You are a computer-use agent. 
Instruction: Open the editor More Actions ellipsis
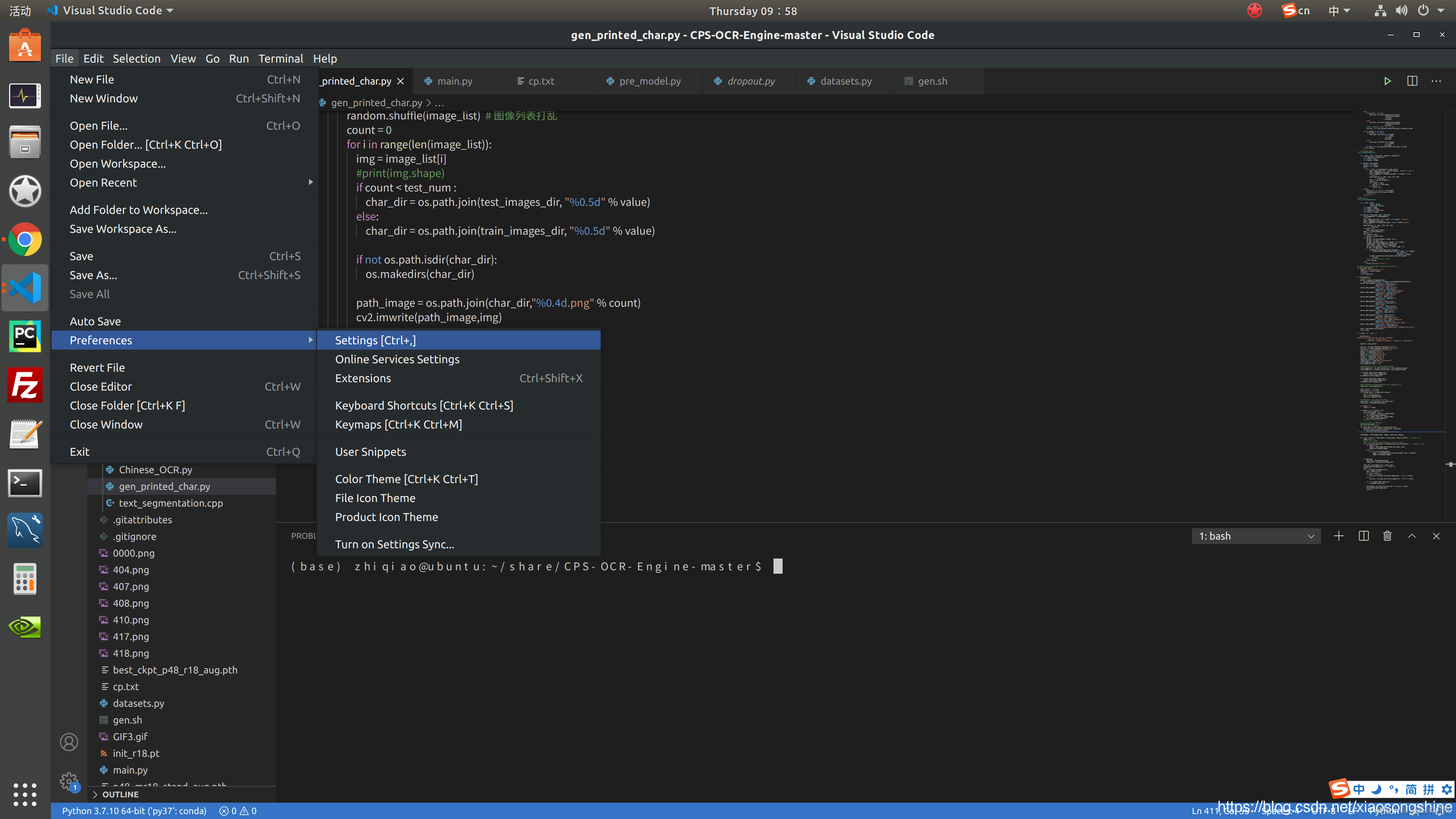(1436, 81)
